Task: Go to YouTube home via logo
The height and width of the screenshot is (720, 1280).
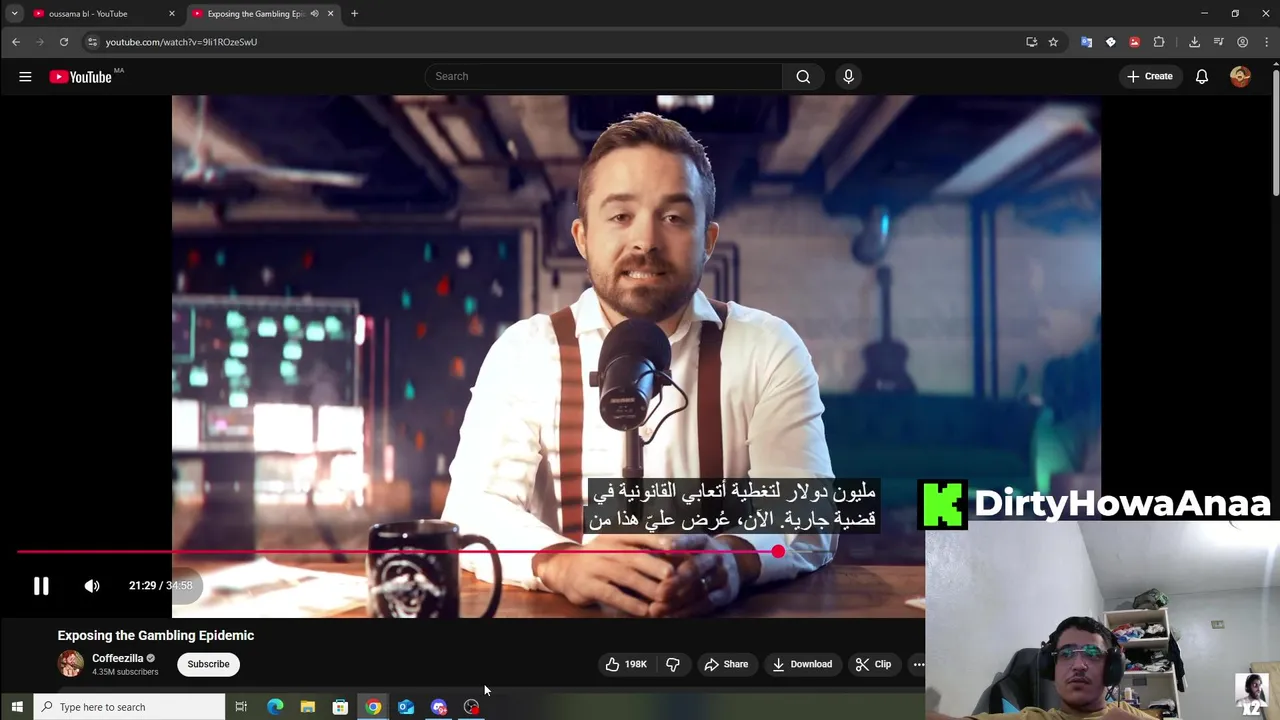Action: coord(80,77)
